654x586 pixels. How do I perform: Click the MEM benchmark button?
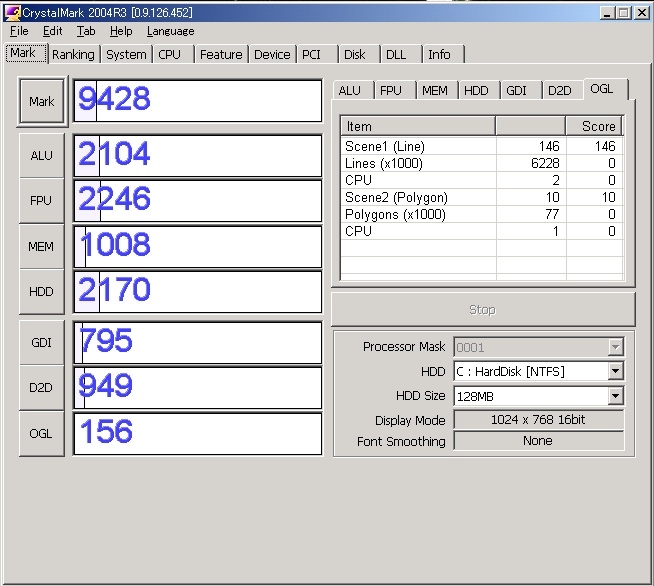tap(42, 246)
